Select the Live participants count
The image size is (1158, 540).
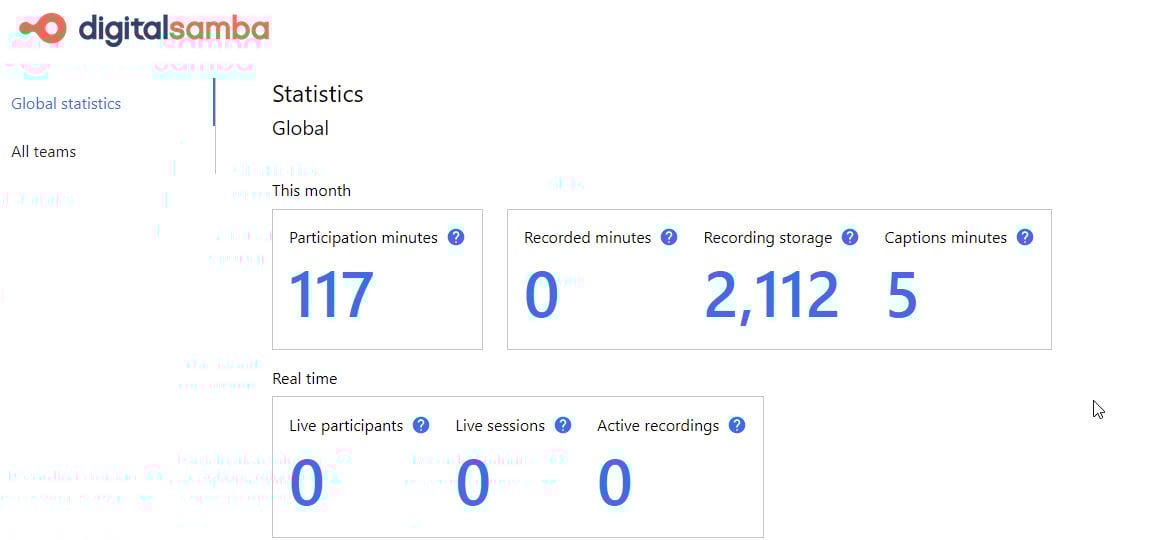pos(306,483)
